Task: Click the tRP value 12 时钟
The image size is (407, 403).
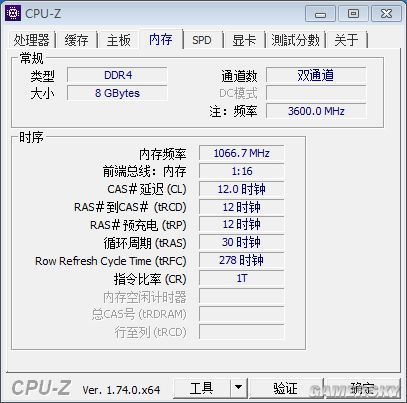Action: [242, 224]
